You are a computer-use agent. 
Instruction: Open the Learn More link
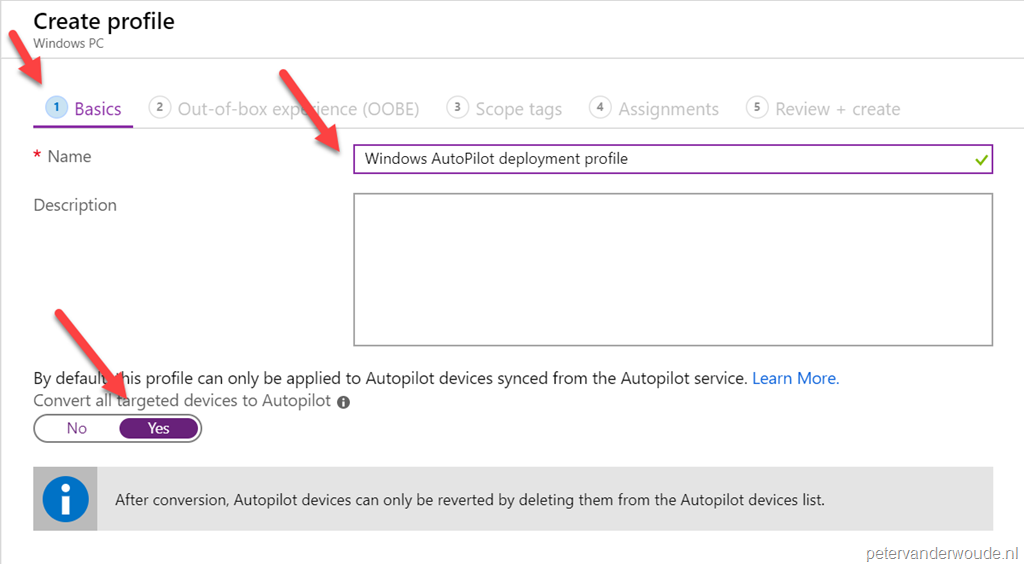tap(795, 378)
